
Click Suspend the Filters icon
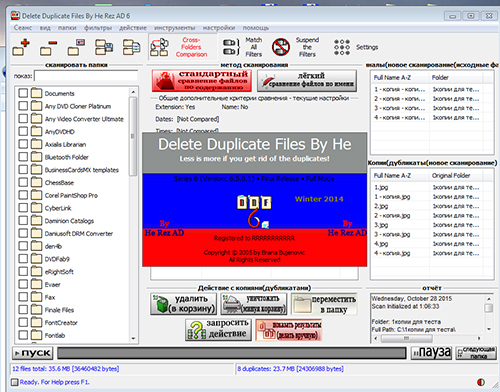[x=281, y=47]
